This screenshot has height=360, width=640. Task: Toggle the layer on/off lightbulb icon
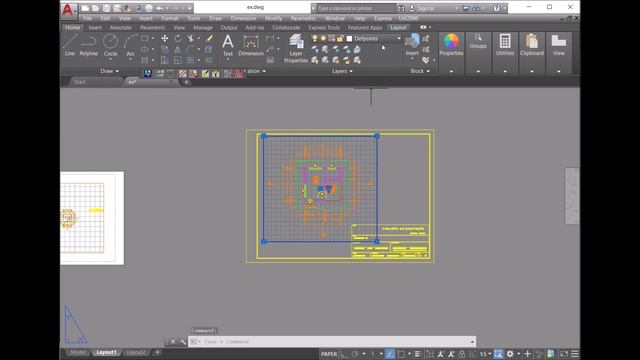coord(315,38)
